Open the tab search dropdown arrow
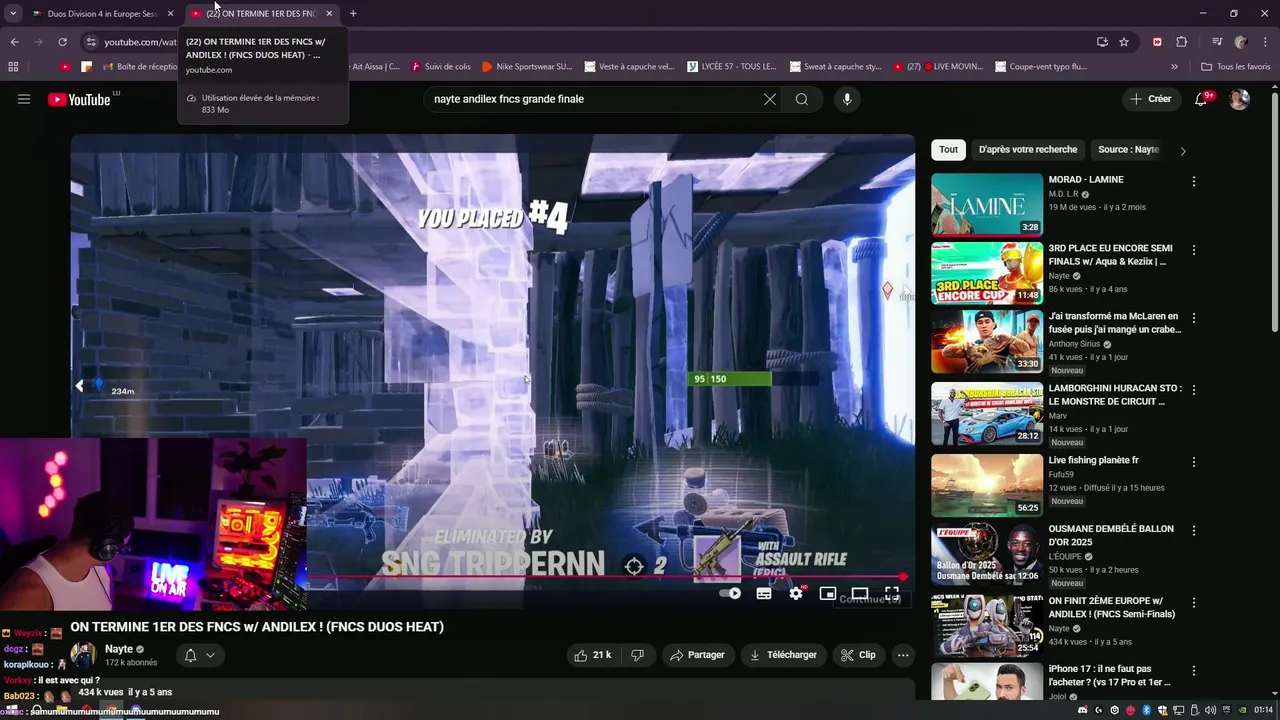Viewport: 1280px width, 720px height. [13, 14]
